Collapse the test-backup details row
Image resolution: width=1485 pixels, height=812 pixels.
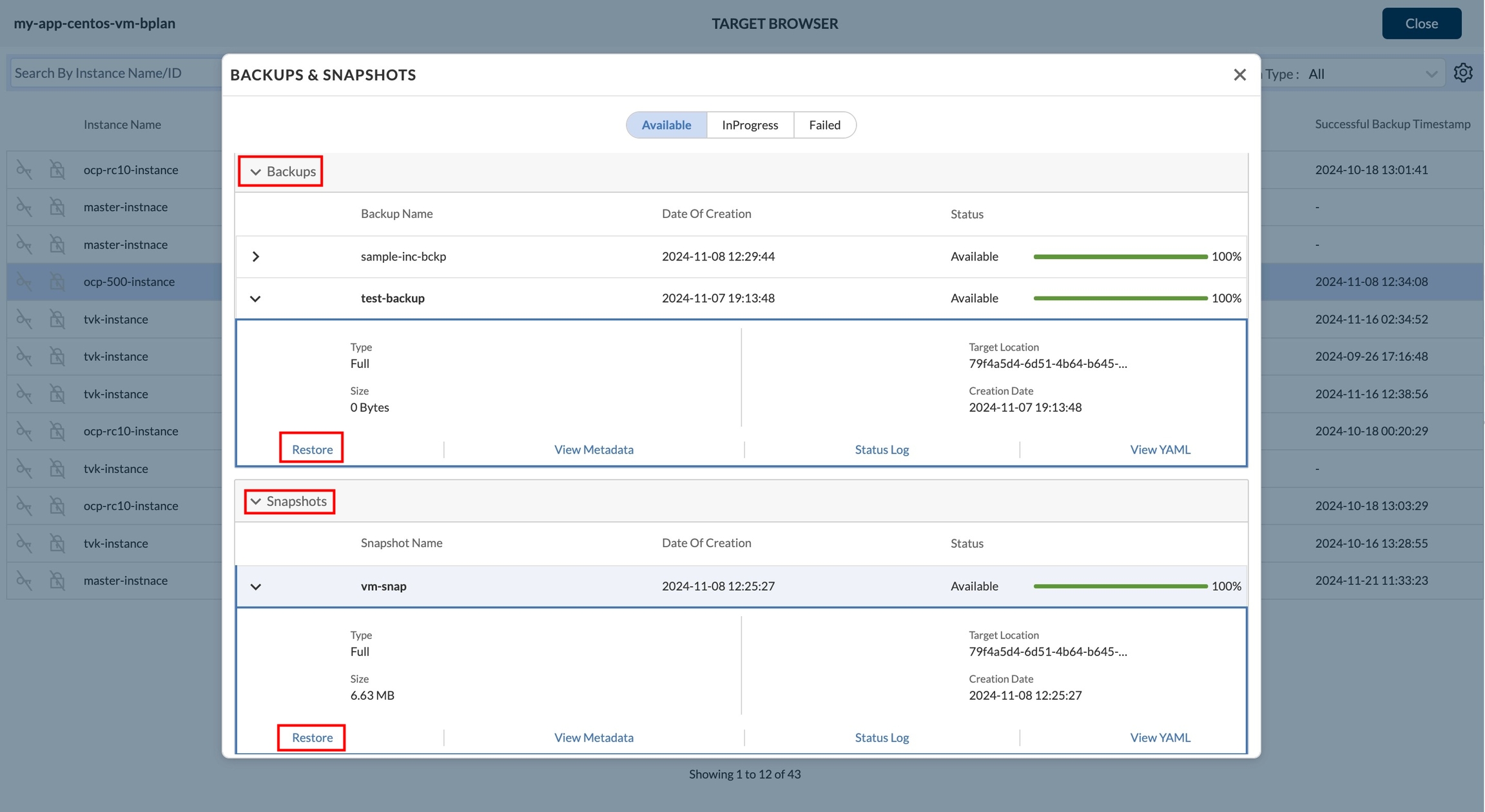coord(256,298)
